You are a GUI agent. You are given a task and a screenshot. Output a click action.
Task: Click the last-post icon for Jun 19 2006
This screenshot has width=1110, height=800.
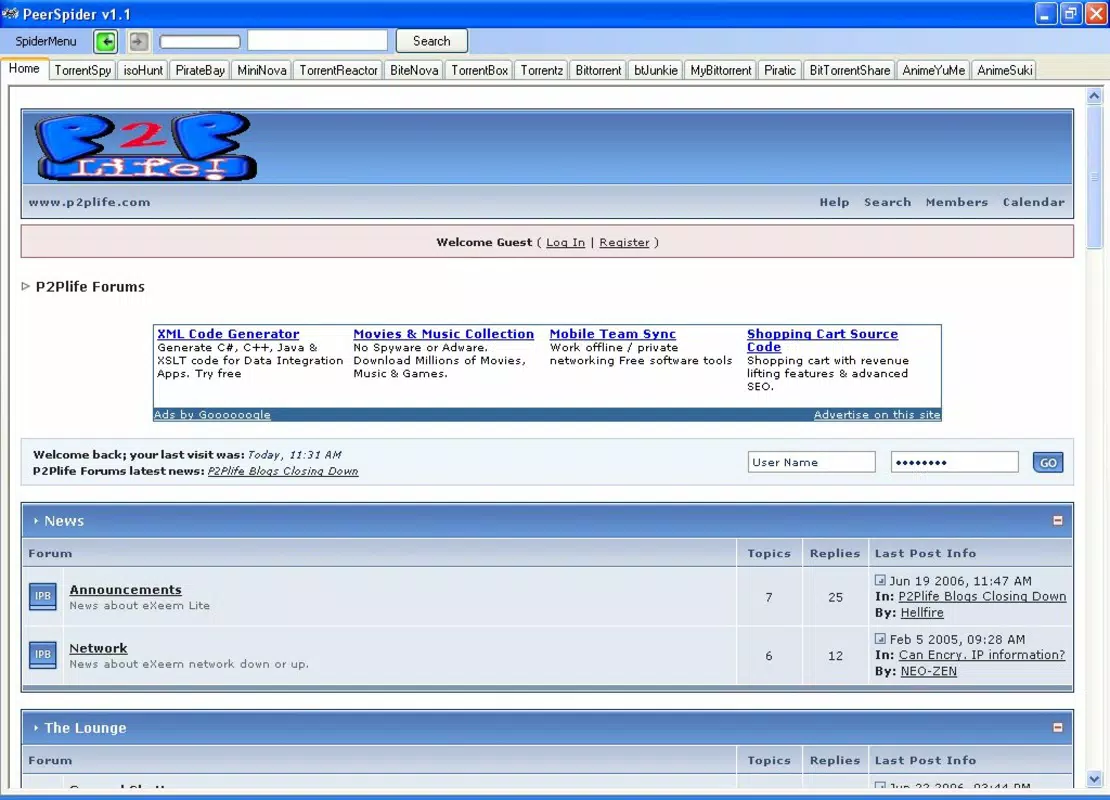[x=880, y=580]
